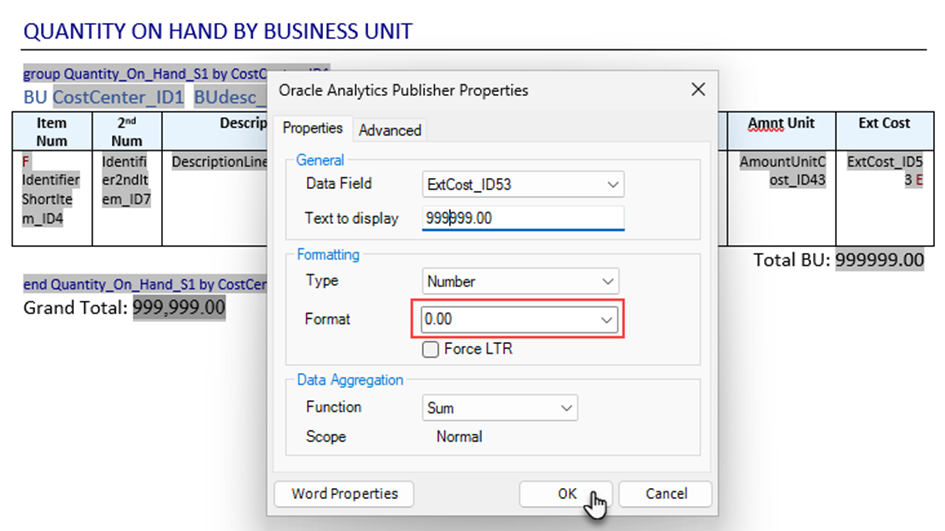Open the Function dropdown showing Sum

[x=500, y=408]
